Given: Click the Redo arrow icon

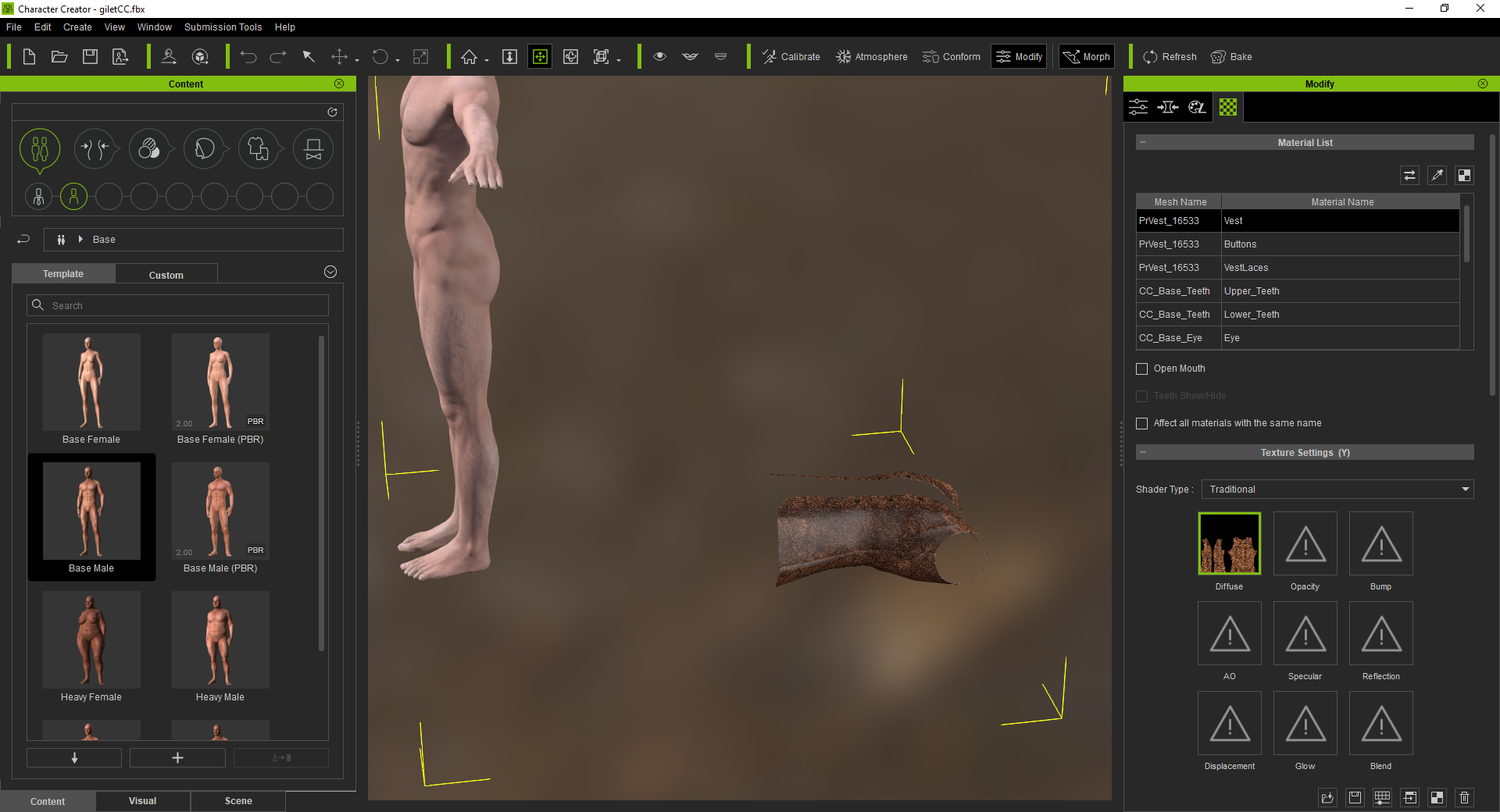Looking at the screenshot, I should 278,57.
